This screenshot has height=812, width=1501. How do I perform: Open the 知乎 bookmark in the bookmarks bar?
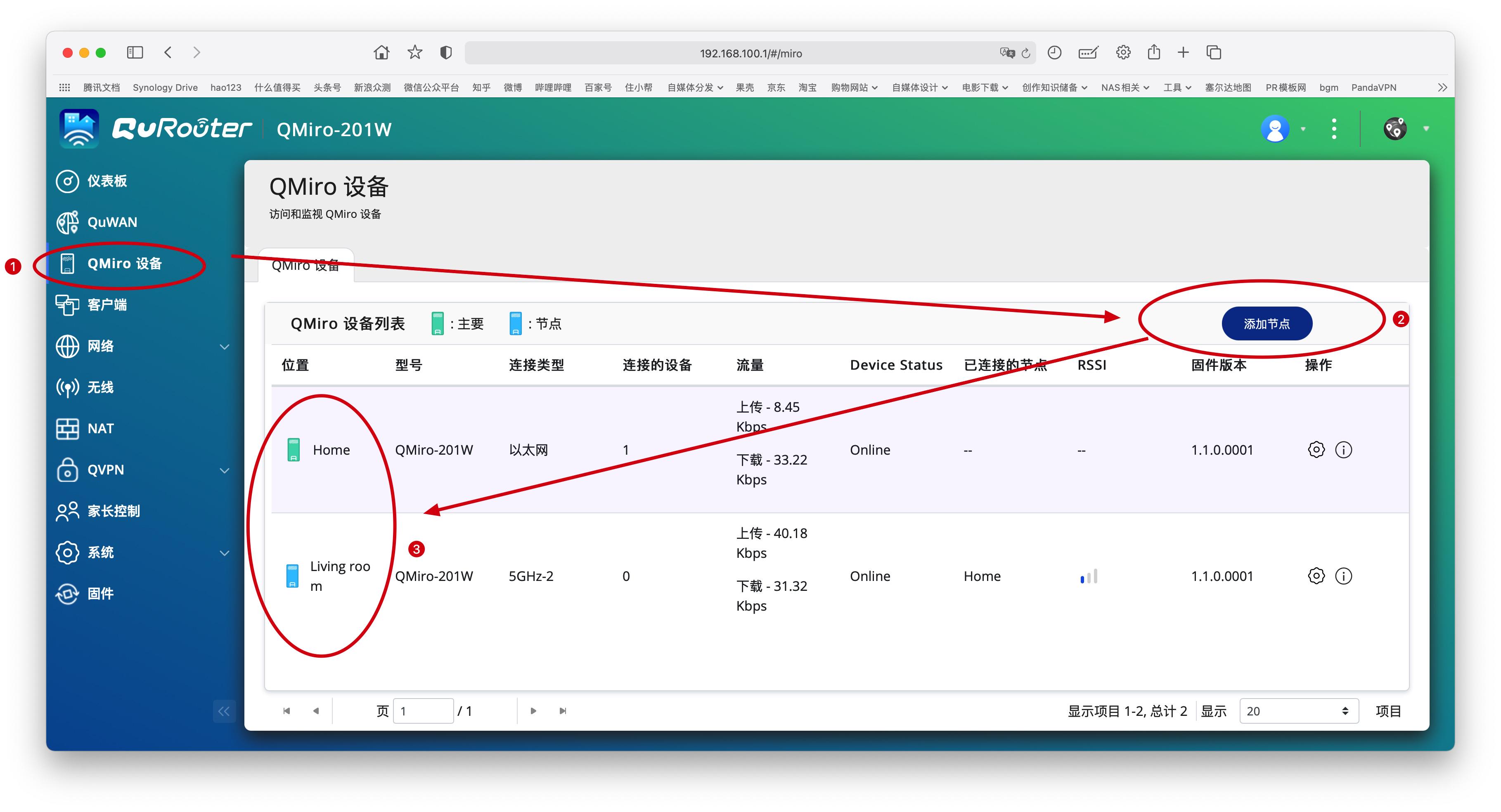(x=481, y=87)
